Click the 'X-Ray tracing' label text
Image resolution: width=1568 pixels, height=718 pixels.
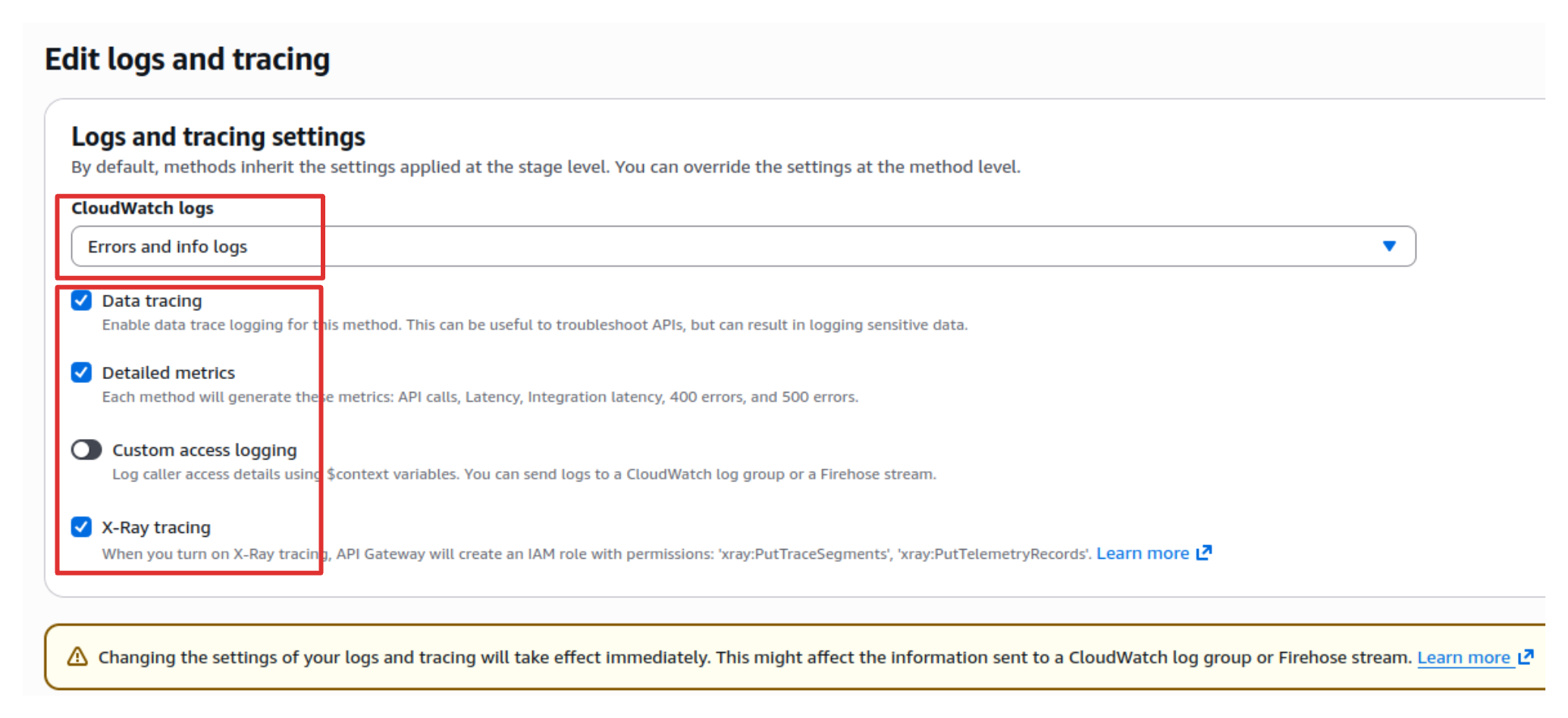click(x=156, y=528)
